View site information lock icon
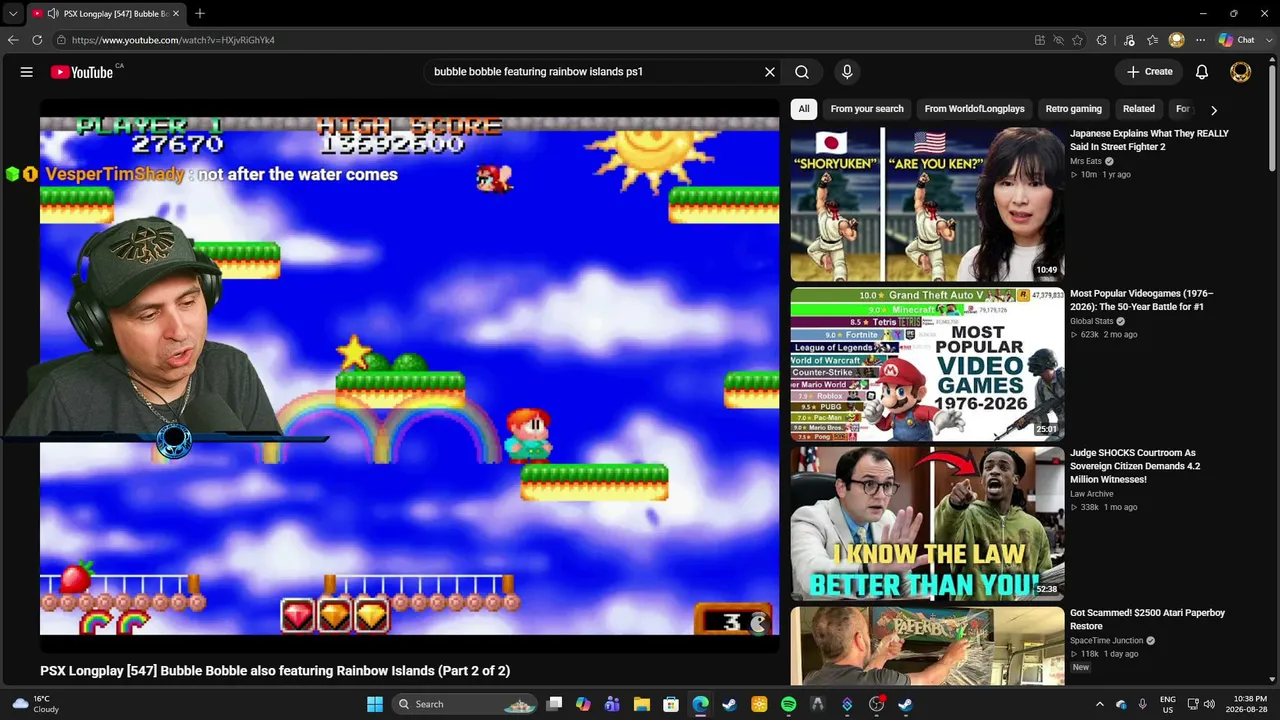 [x=61, y=40]
